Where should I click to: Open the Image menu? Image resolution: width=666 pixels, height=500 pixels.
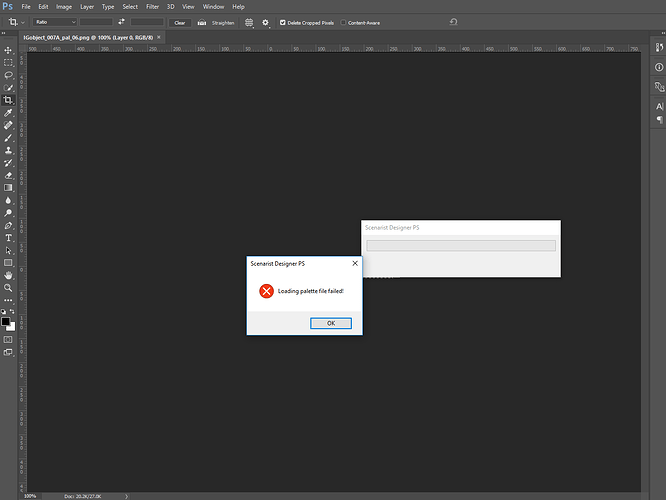tap(64, 7)
